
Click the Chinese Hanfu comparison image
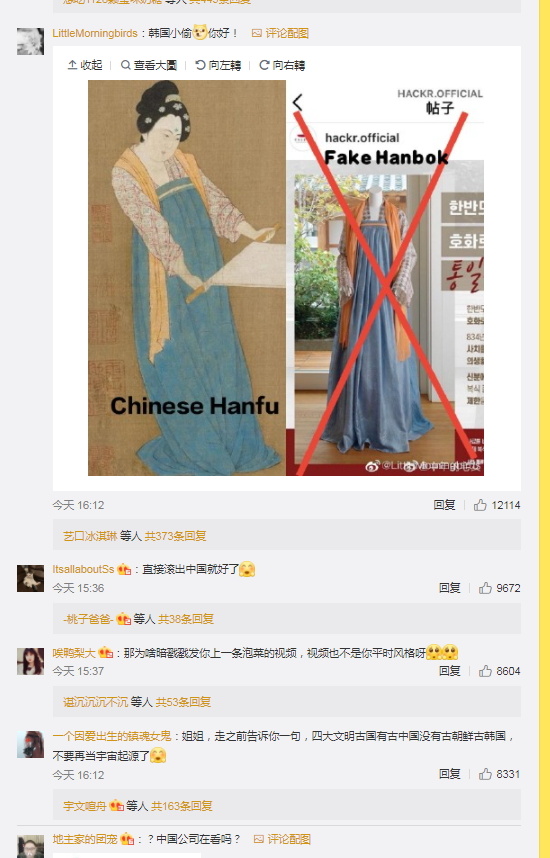(286, 278)
